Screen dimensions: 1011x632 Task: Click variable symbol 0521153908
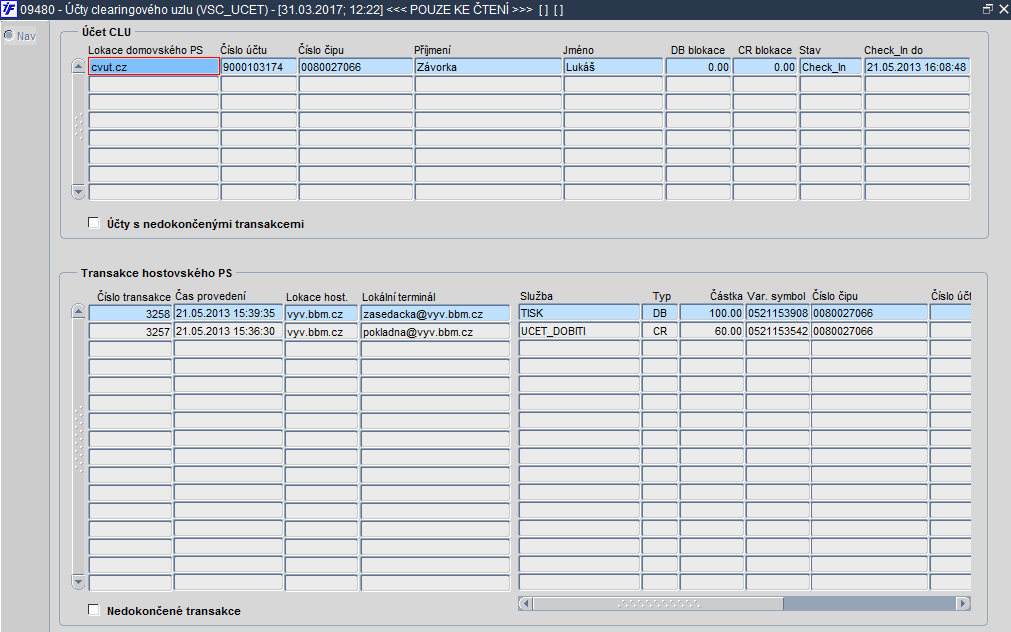pyautogui.click(x=778, y=313)
